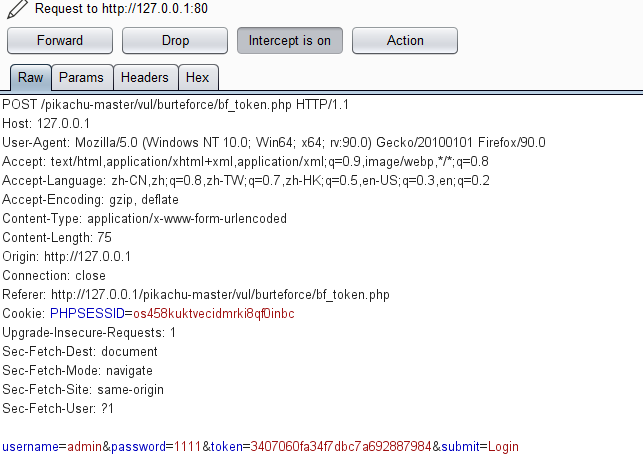Switch to the Hex tab
This screenshot has height=470, width=643.
point(198,77)
